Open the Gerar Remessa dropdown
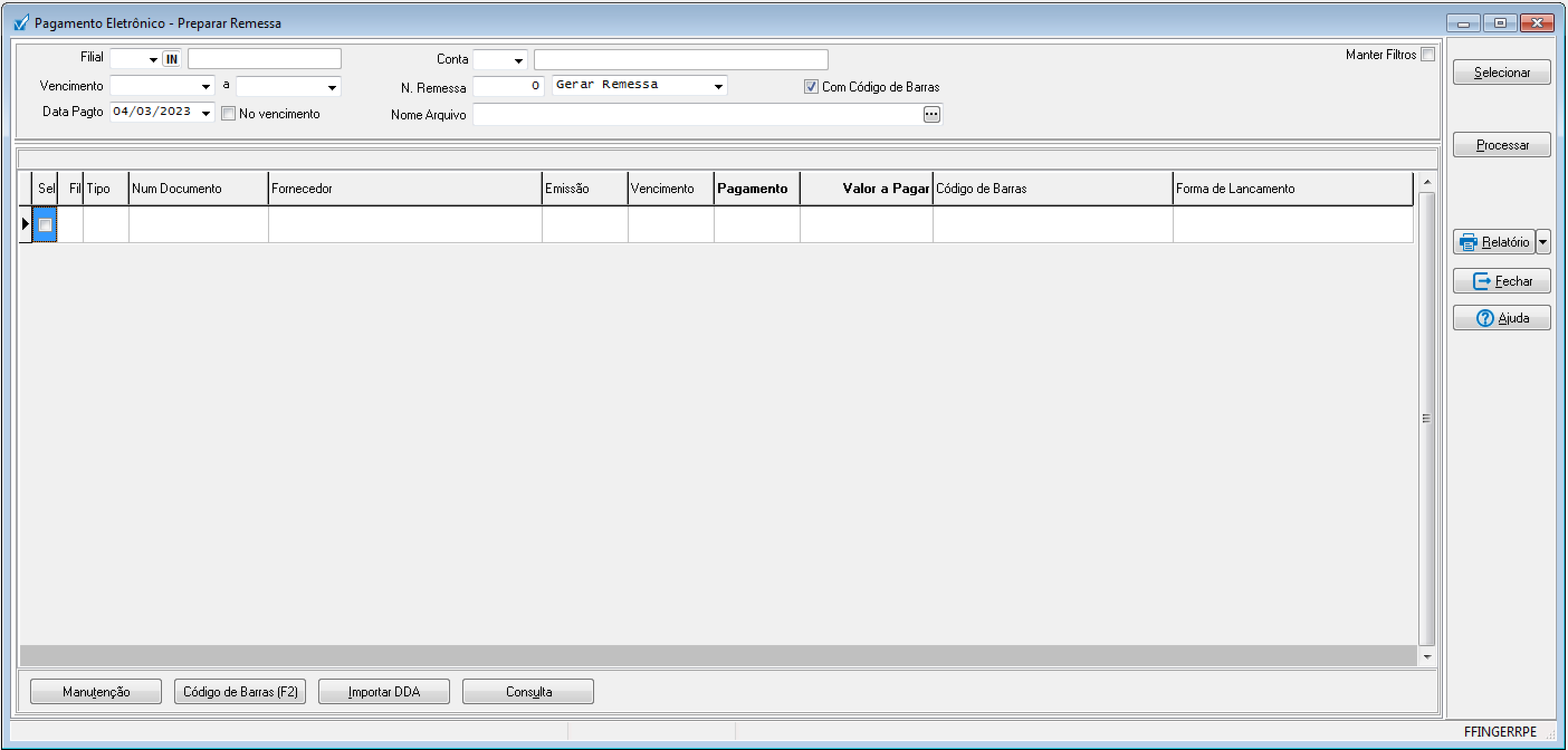Viewport: 1568px width, 750px height. [718, 86]
